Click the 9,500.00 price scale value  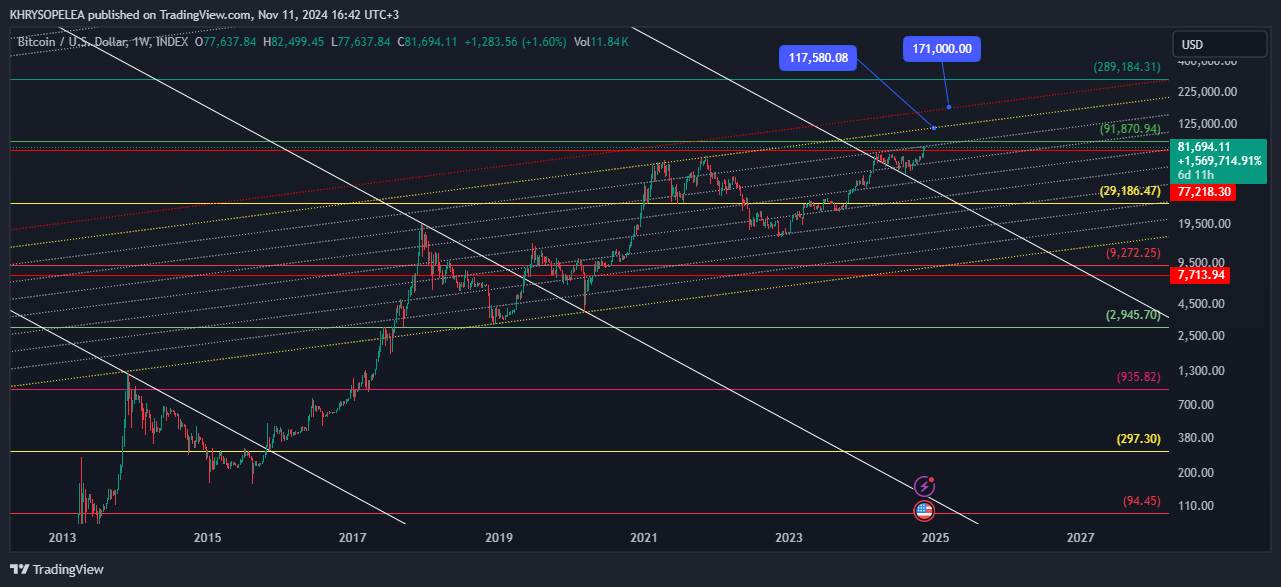(1202, 263)
